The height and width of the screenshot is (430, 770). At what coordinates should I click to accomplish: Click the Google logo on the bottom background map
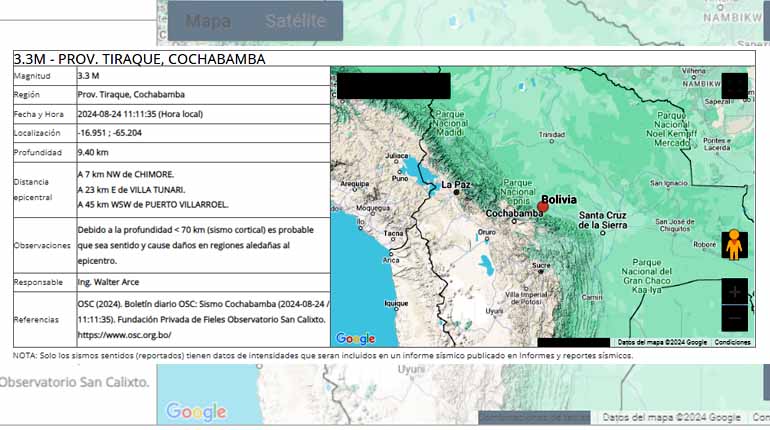tap(196, 411)
